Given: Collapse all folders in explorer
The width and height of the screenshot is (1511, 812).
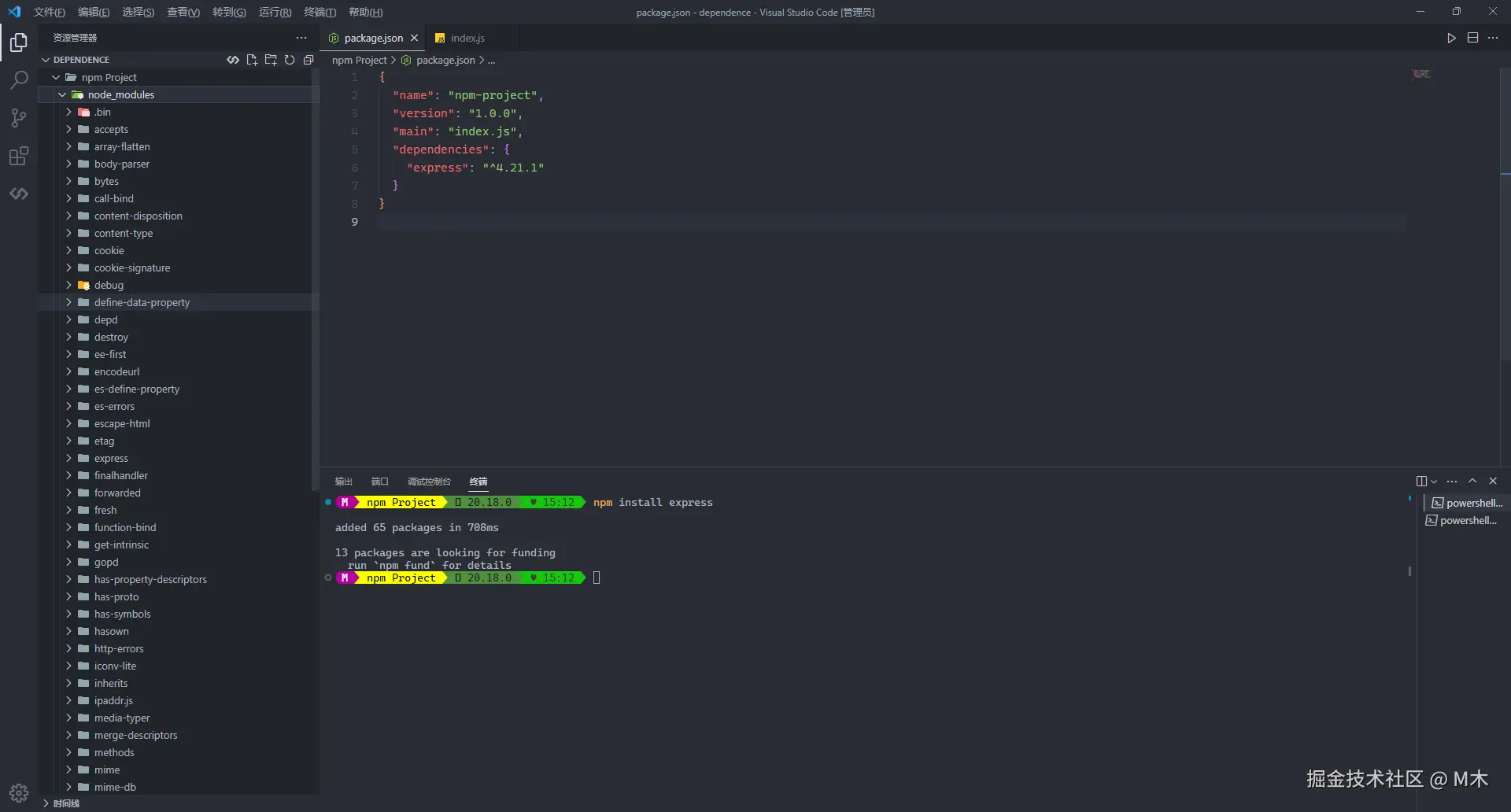Looking at the screenshot, I should click(308, 60).
